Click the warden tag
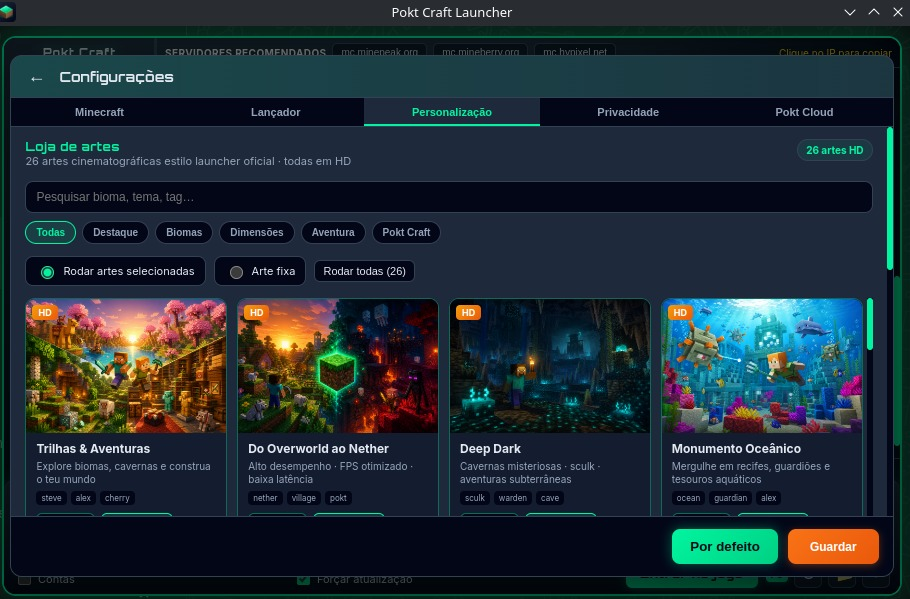This screenshot has height=599, width=910. (513, 498)
